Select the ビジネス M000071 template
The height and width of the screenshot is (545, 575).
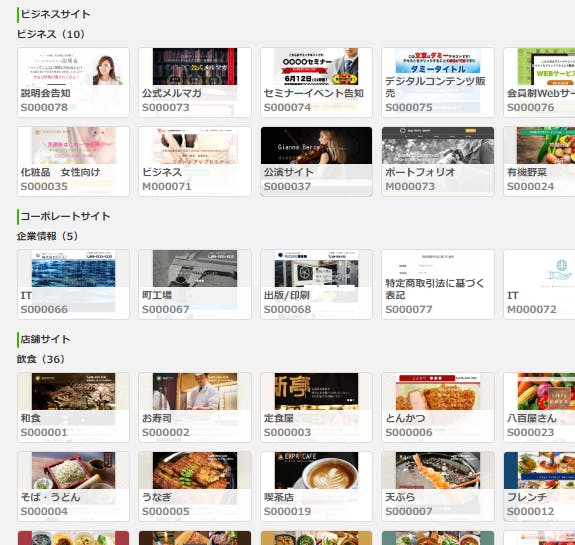pos(195,161)
